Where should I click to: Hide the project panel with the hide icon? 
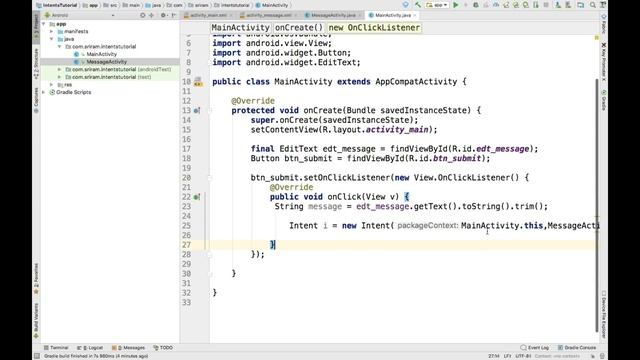[x=174, y=15]
